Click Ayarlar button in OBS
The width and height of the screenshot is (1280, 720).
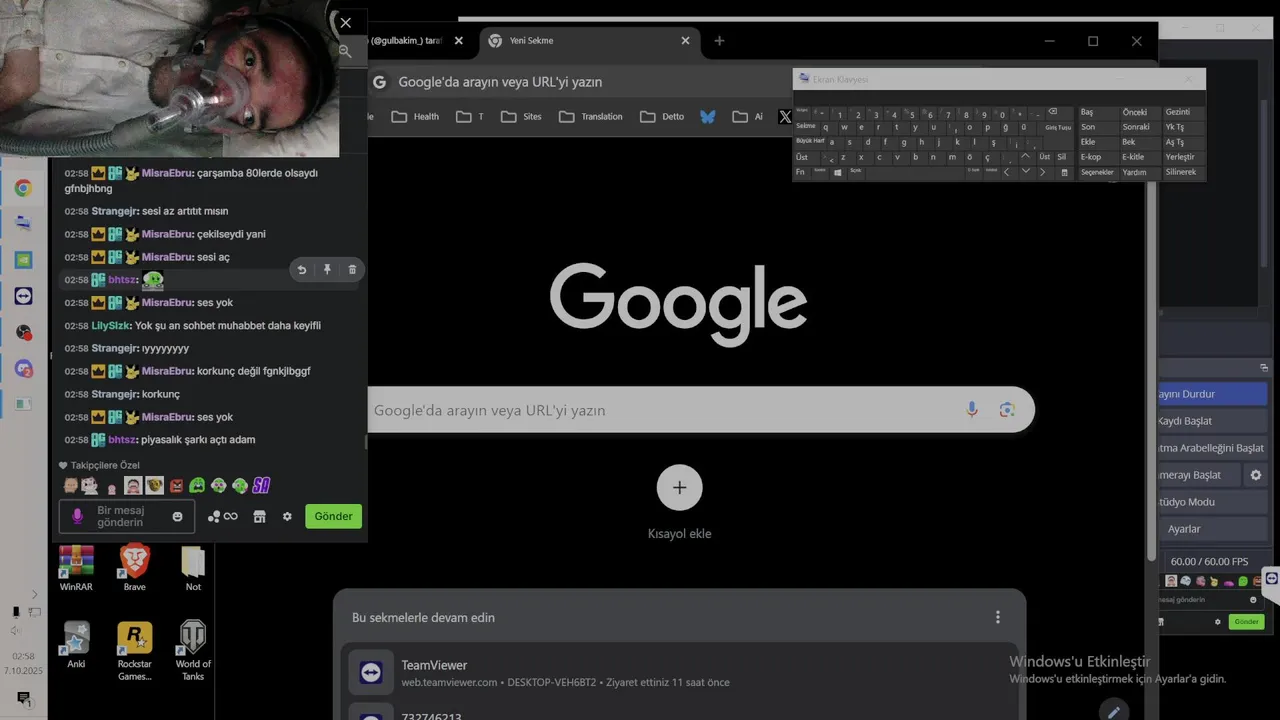coord(1212,529)
